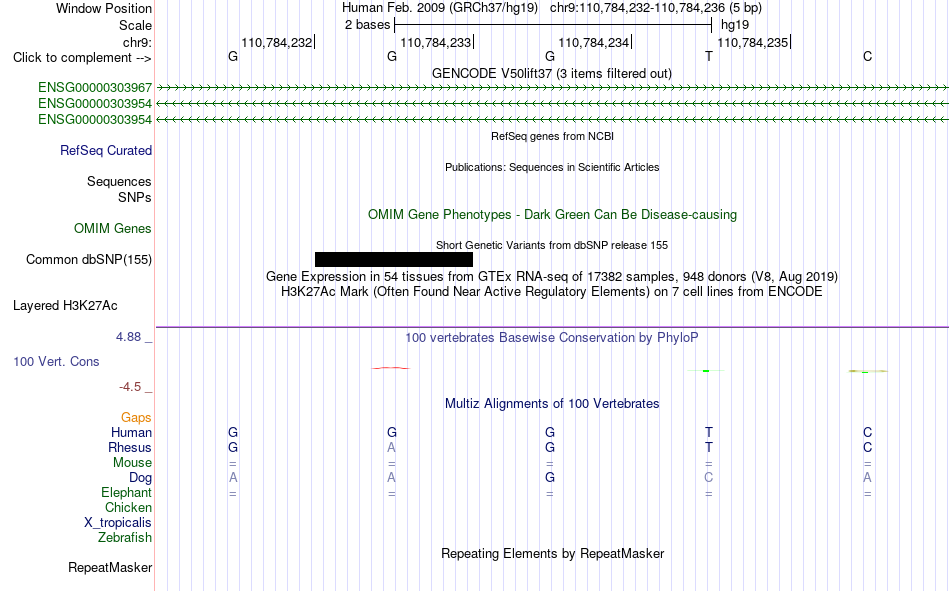Click the Chicken species row label
950x591 pixels.
128,507
